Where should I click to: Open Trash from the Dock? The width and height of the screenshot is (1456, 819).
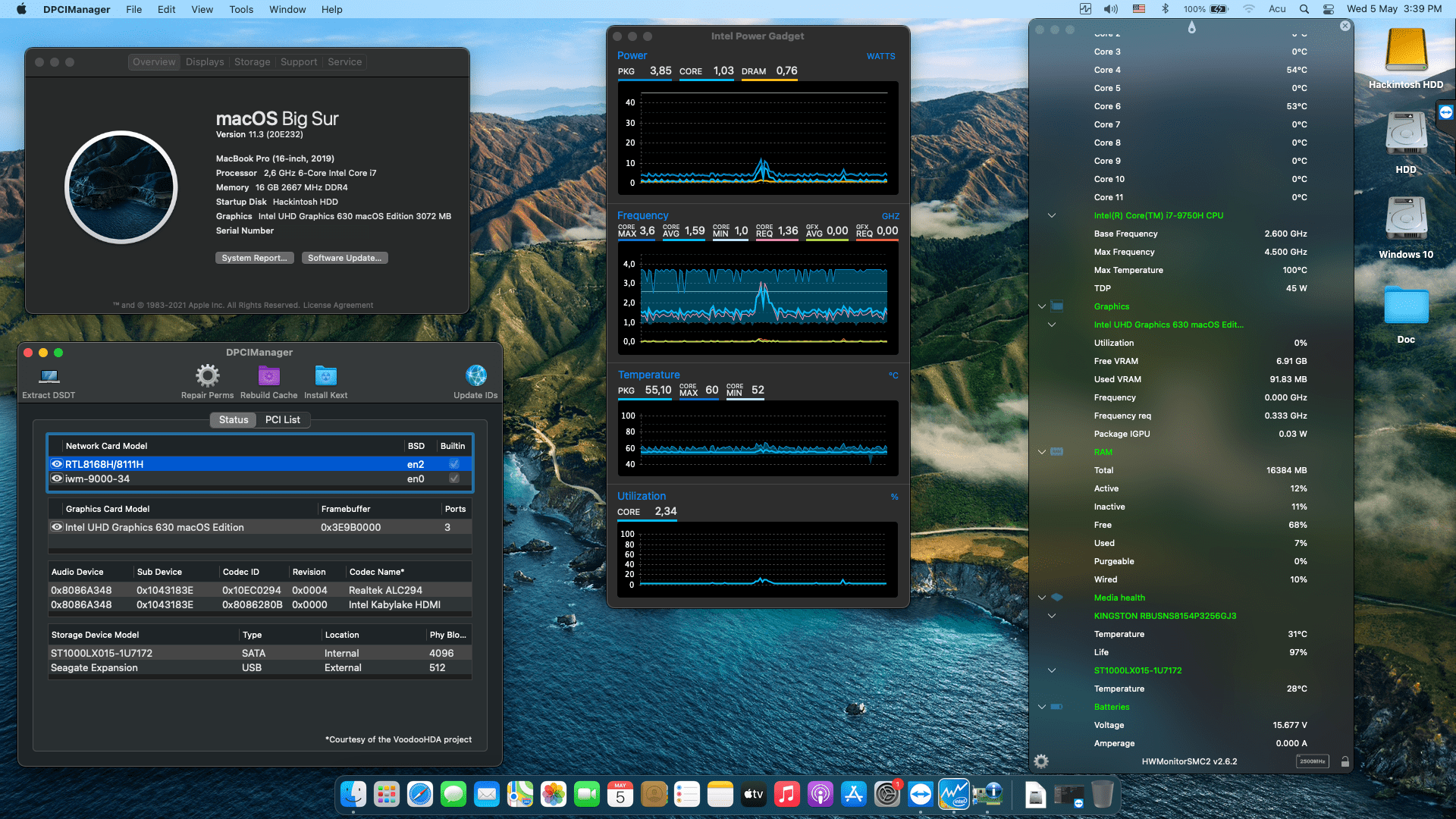pos(1103,795)
